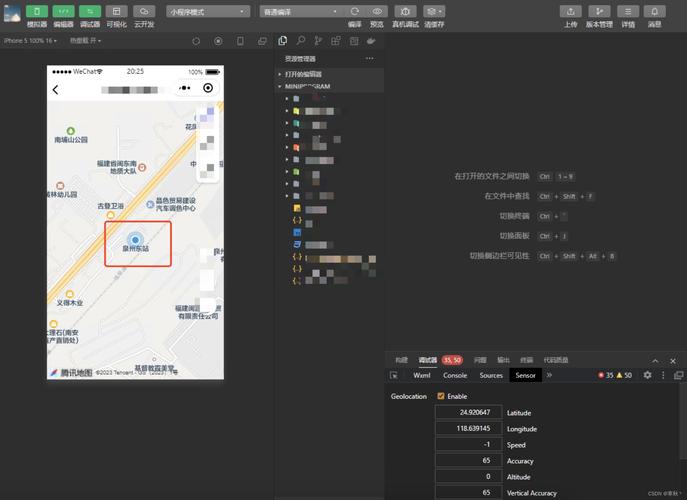Click the undock devtools window icon

[x=679, y=375]
